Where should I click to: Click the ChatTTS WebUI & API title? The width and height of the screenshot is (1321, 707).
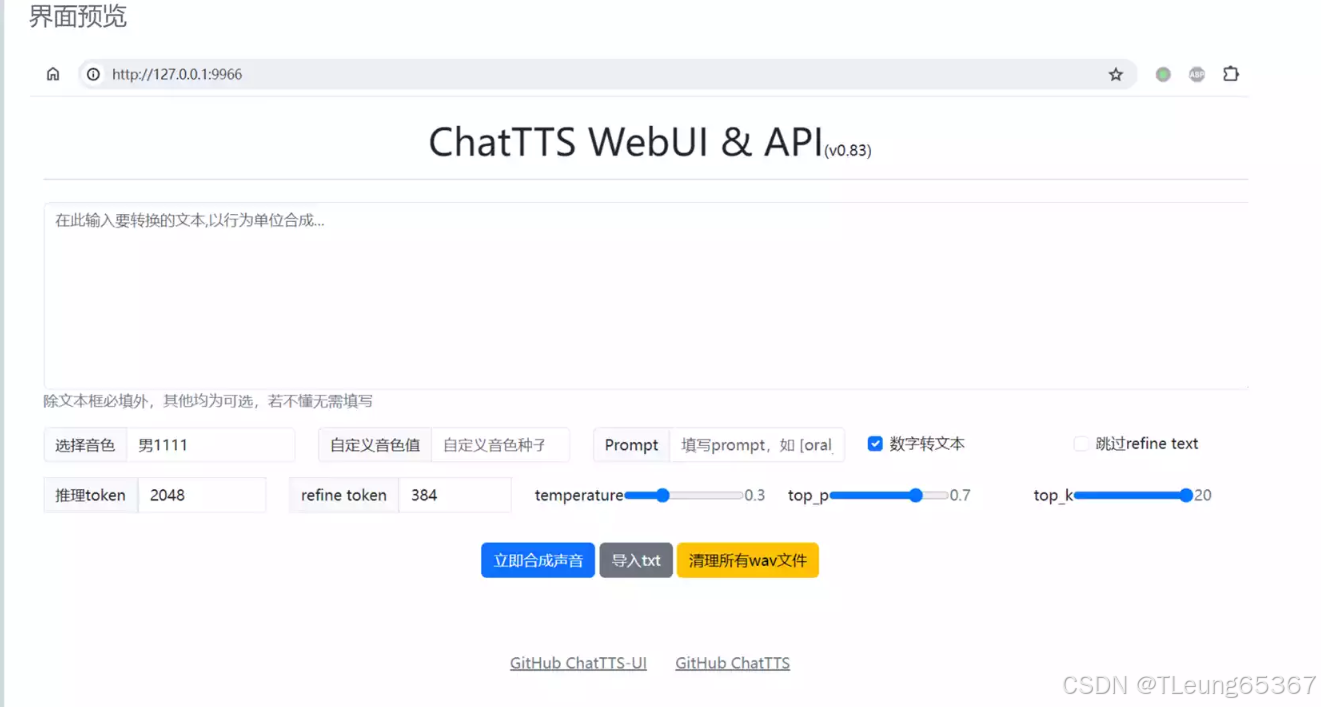click(626, 142)
